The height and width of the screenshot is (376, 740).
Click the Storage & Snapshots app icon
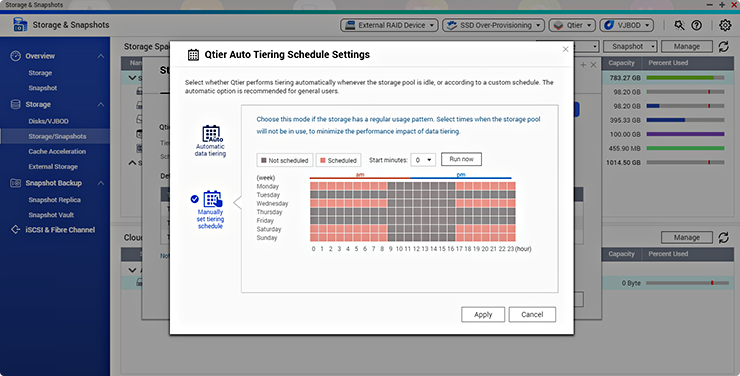point(20,25)
